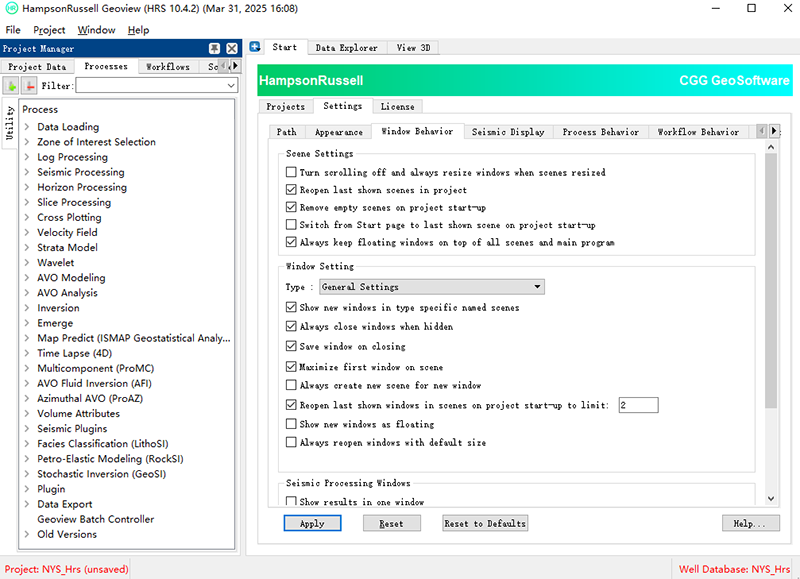
Task: Open the Project menu
Action: click(x=49, y=30)
